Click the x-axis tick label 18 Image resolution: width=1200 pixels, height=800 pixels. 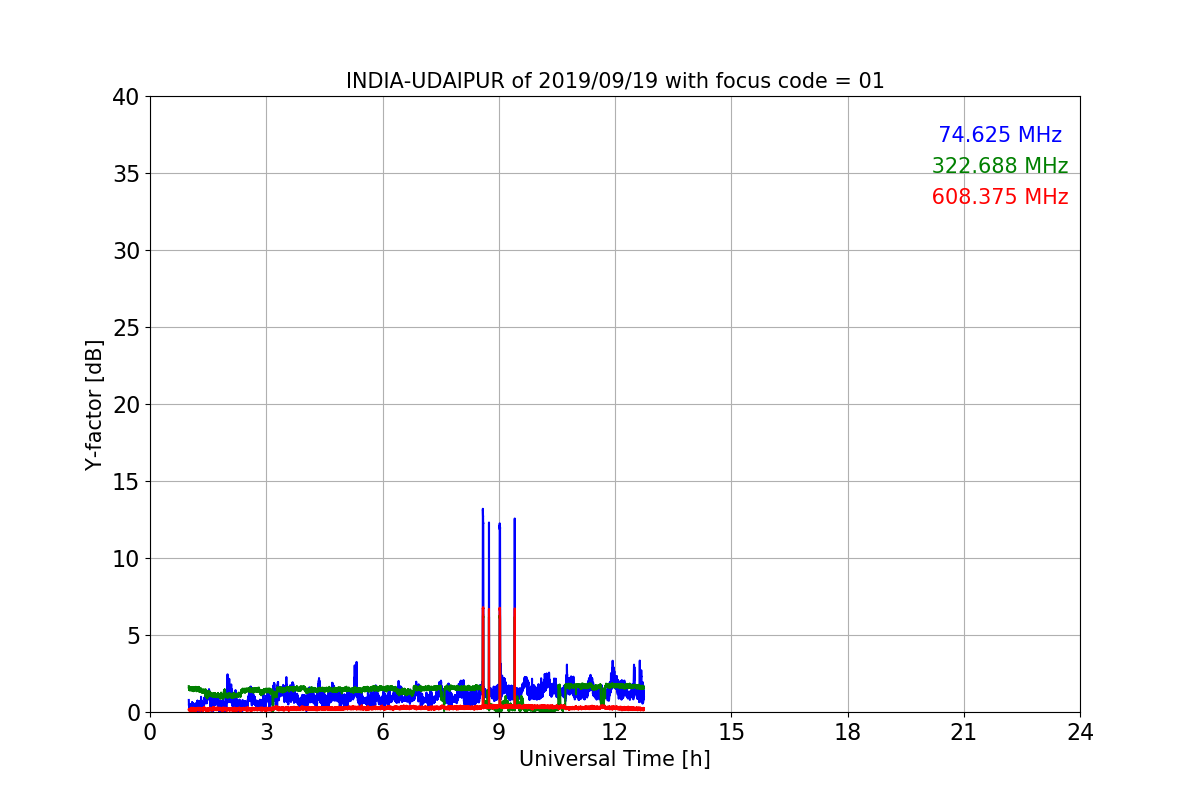tap(848, 732)
